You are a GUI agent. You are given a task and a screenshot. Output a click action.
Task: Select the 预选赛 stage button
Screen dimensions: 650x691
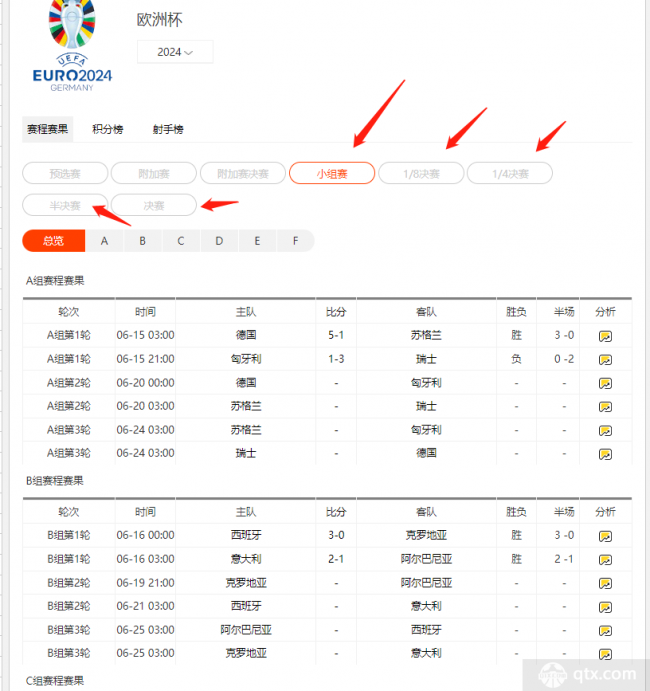pos(65,173)
